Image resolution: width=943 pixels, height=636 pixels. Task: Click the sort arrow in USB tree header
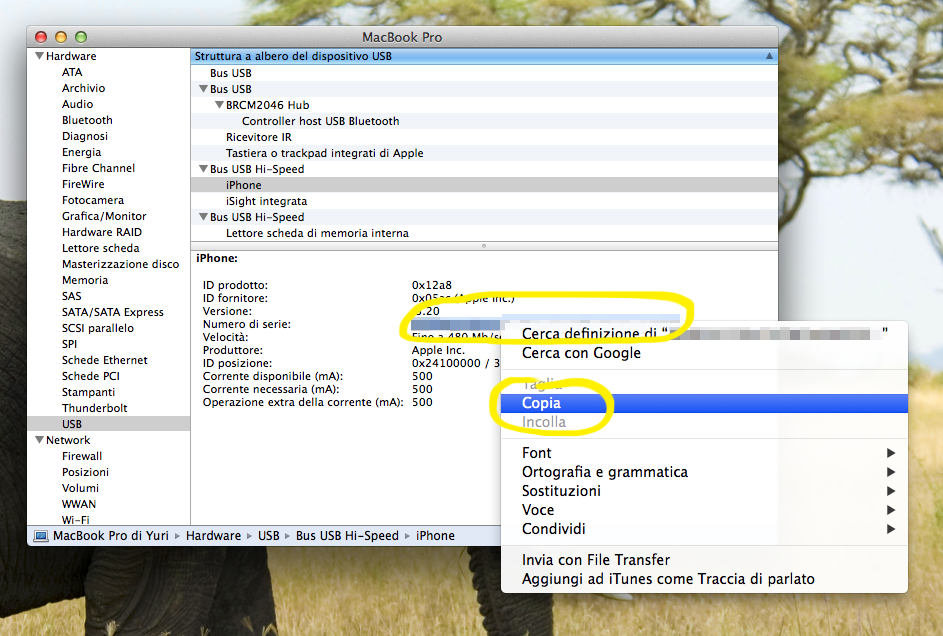[x=769, y=56]
